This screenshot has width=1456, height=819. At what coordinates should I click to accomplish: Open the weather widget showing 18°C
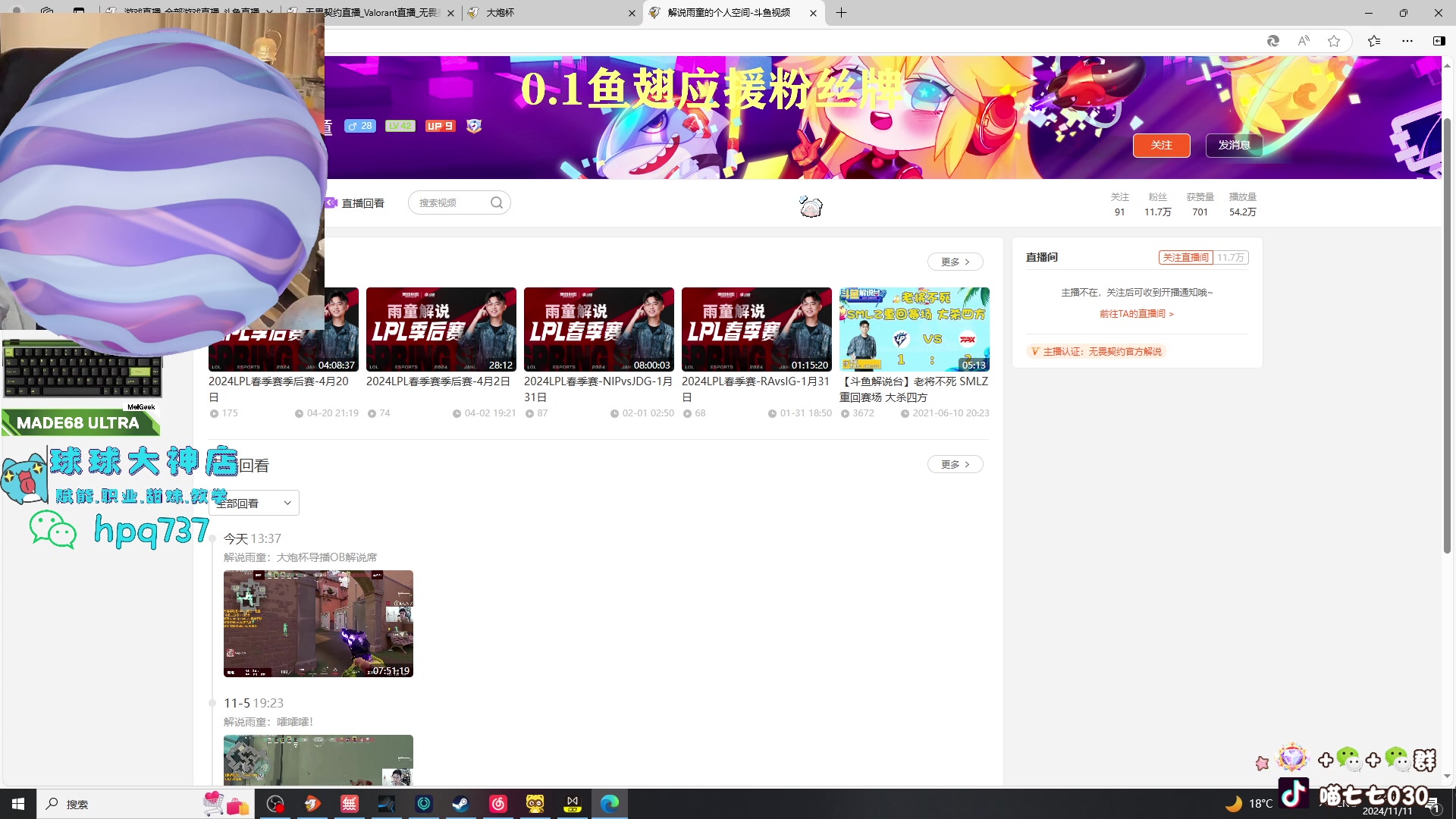tap(1250, 804)
